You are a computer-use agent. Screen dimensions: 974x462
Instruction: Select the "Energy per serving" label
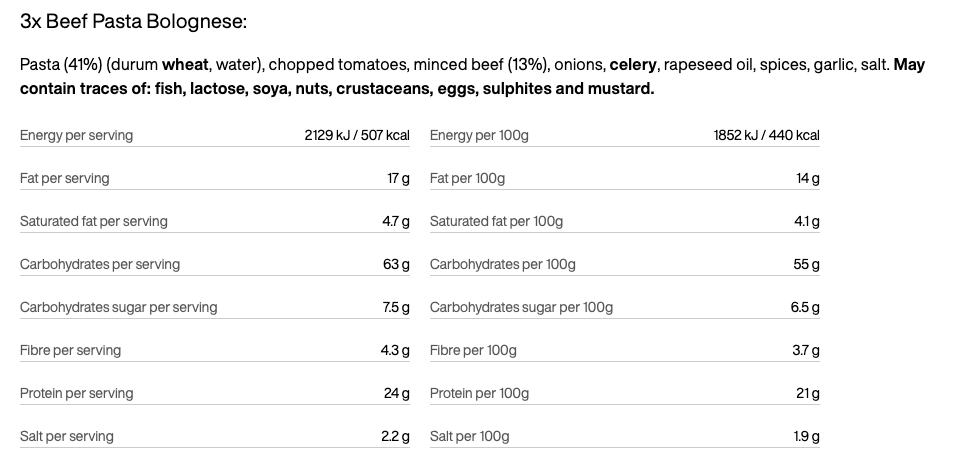click(x=76, y=135)
